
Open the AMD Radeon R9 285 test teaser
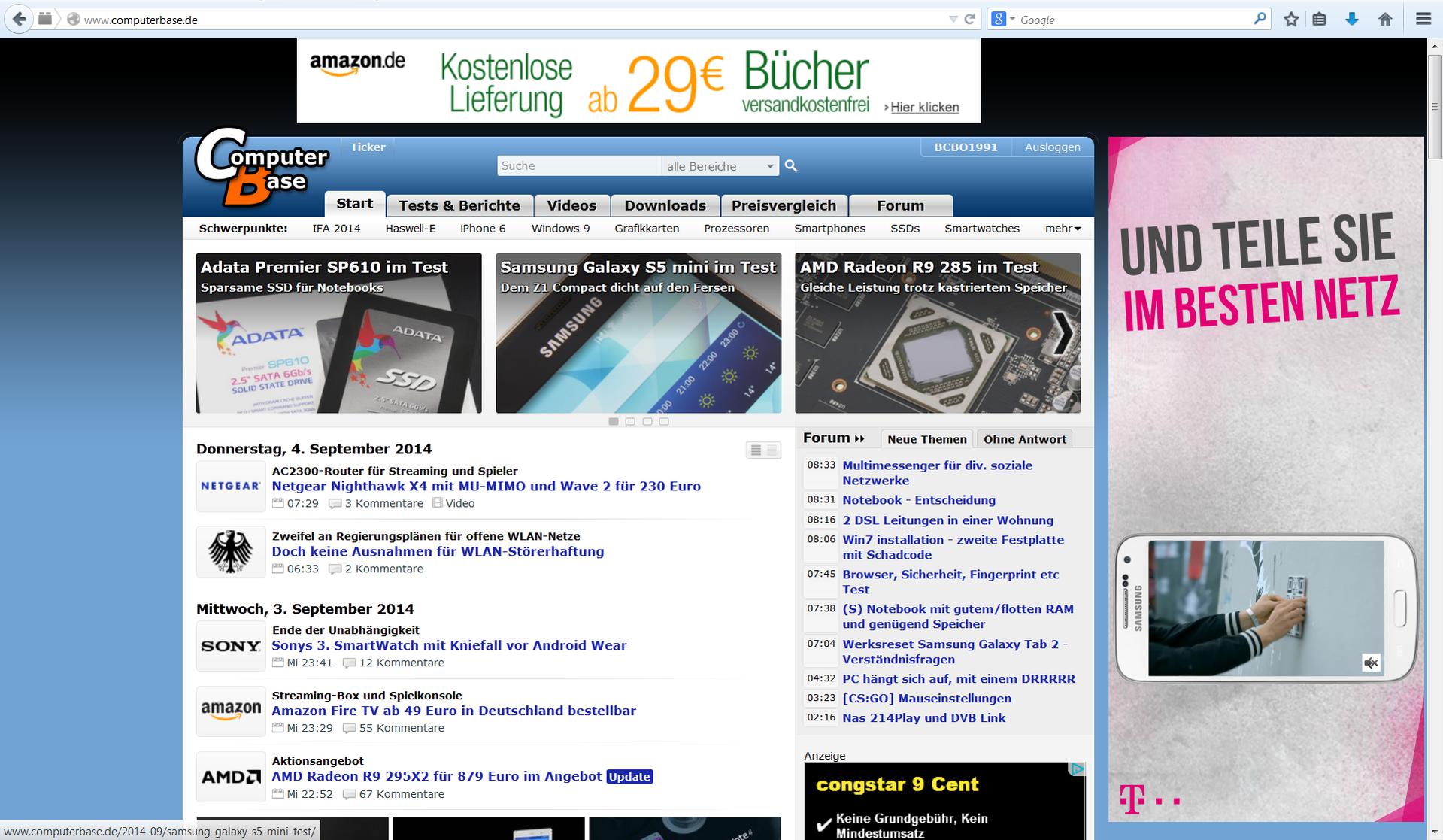[938, 333]
